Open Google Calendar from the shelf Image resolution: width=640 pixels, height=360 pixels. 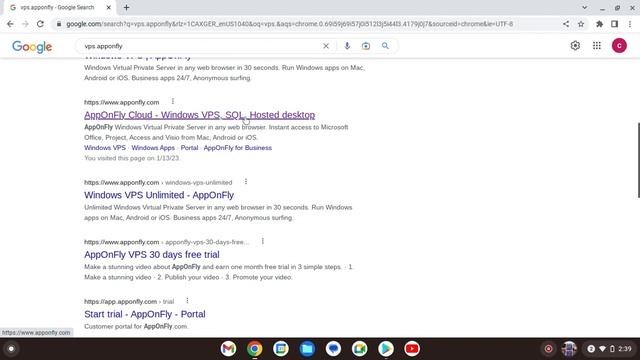coord(281,349)
